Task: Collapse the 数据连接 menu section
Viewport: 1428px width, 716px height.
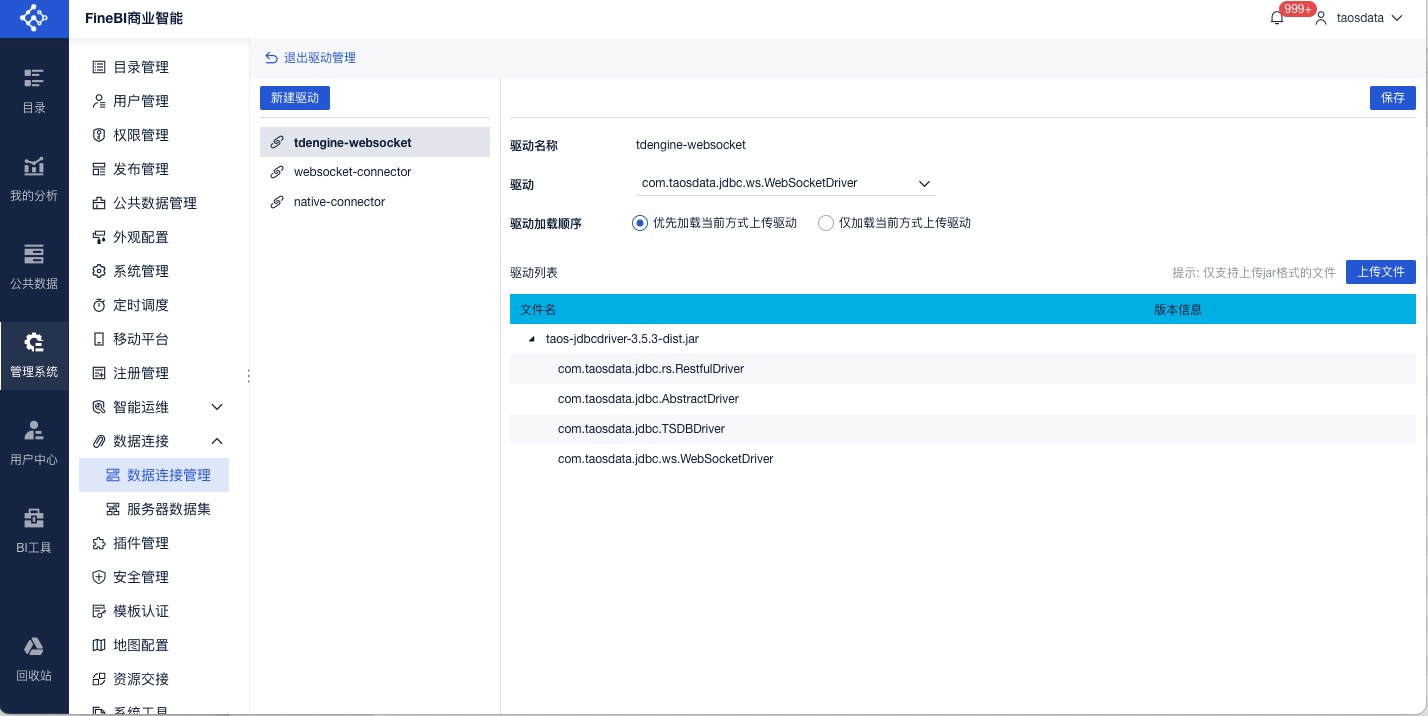Action: click(217, 441)
